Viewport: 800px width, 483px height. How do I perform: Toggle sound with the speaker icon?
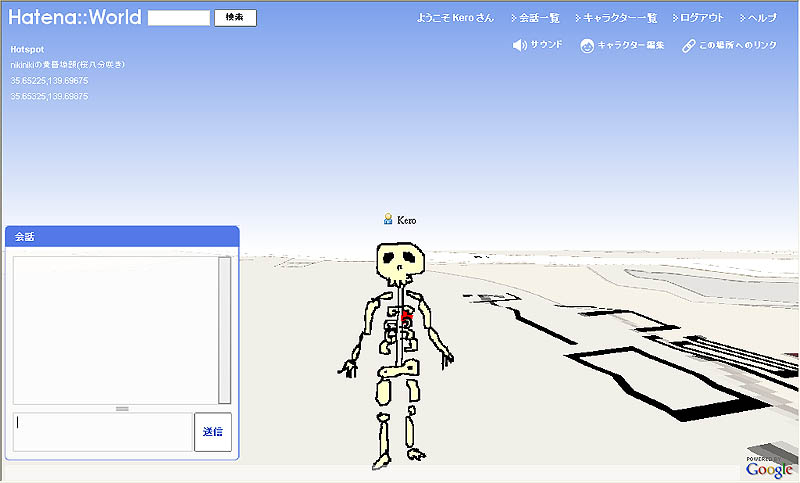pyautogui.click(x=519, y=45)
